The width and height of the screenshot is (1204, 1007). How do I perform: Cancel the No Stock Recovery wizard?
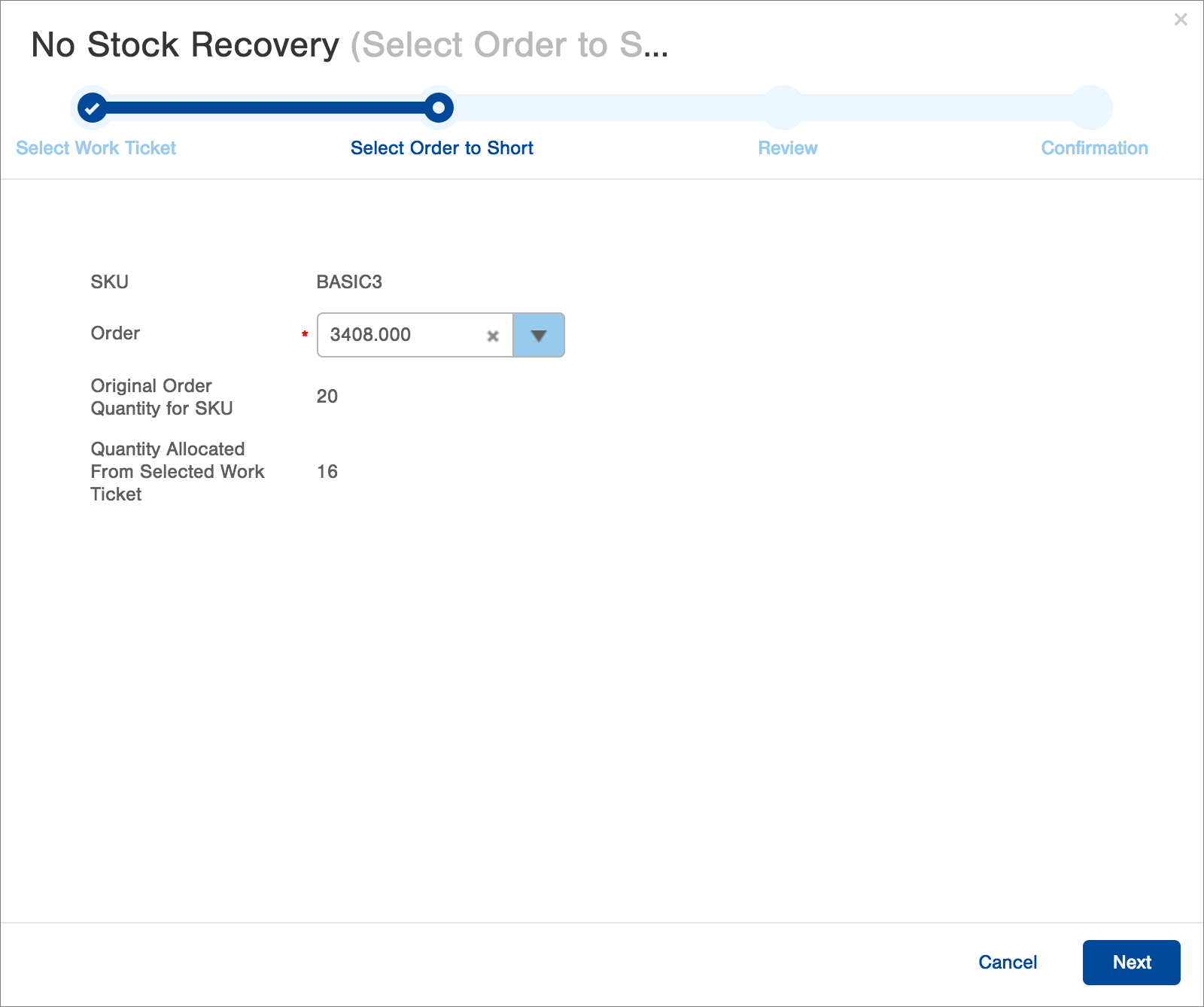click(x=1008, y=963)
